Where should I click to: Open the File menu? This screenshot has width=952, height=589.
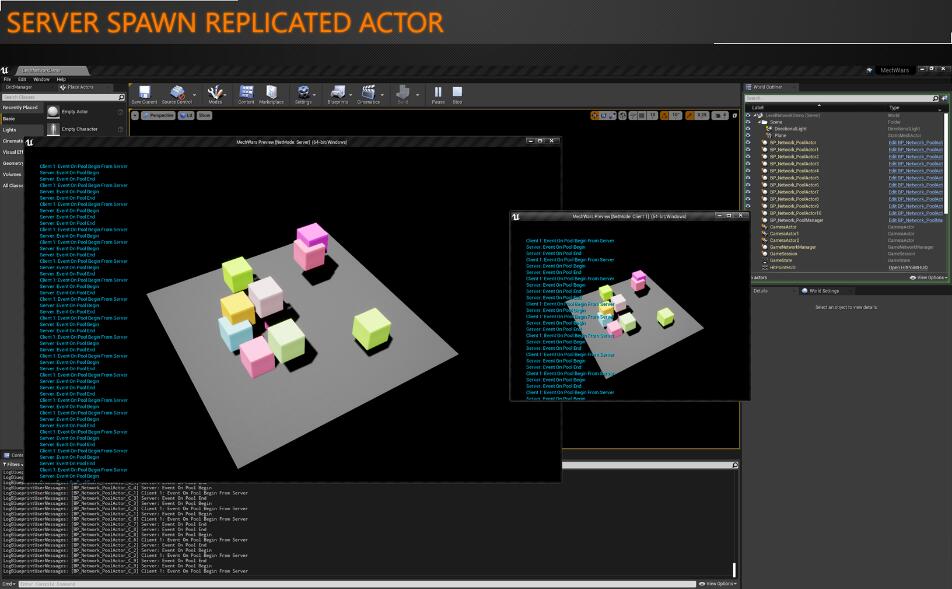tap(7, 79)
